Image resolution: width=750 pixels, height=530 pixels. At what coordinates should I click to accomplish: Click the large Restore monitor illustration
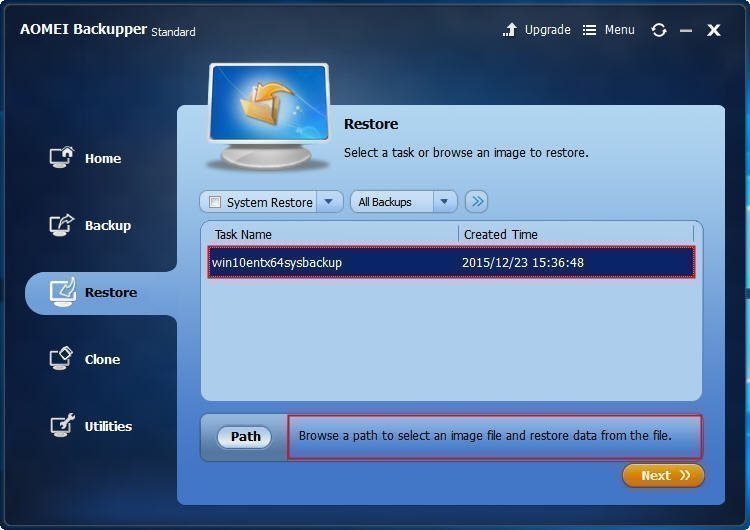269,116
